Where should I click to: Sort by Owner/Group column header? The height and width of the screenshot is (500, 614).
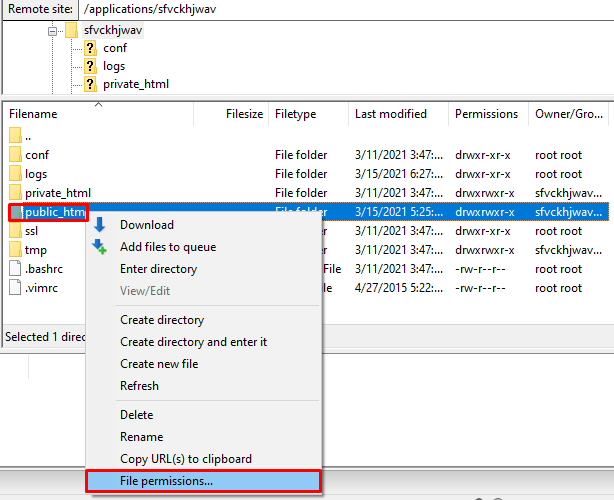point(569,114)
